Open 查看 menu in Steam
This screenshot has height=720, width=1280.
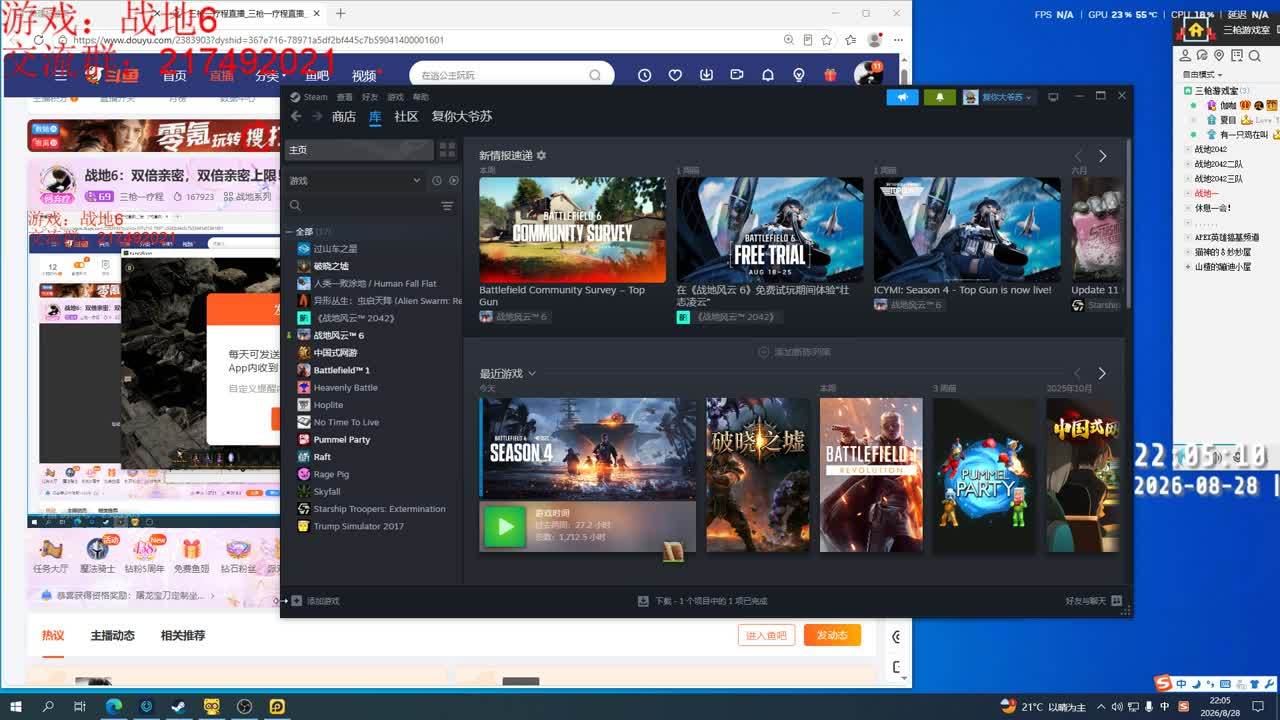[345, 97]
